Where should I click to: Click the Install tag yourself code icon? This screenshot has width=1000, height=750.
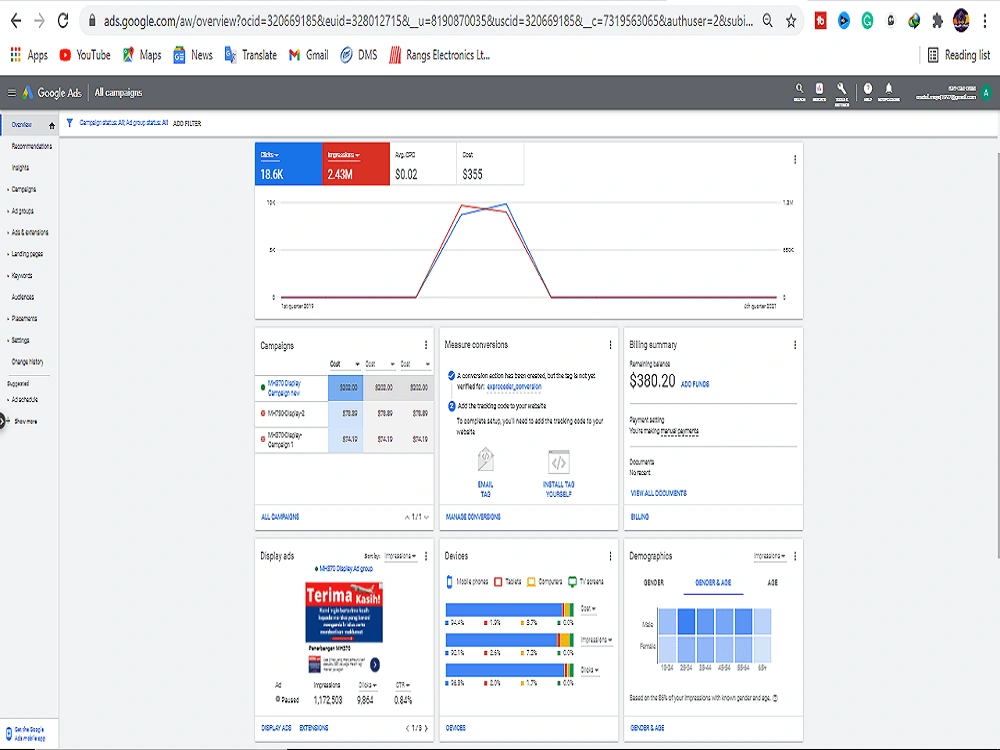(559, 461)
